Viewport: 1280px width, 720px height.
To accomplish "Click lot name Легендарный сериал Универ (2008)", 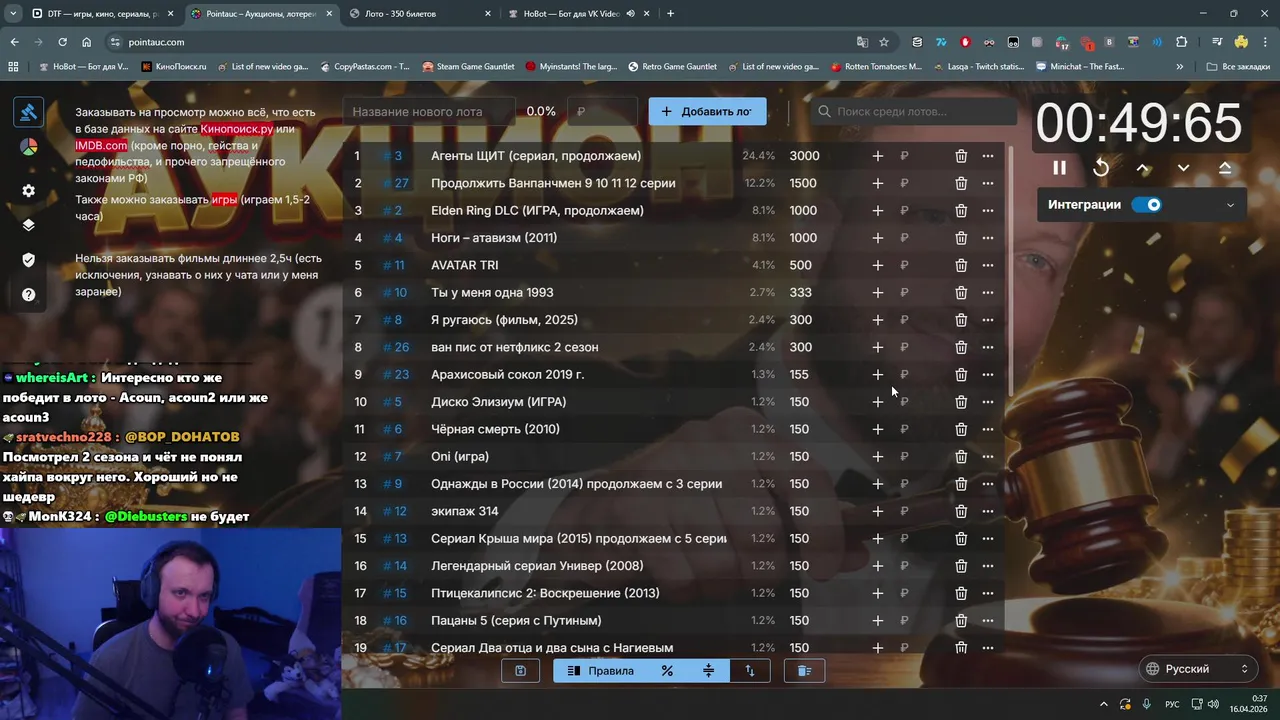I will (537, 566).
